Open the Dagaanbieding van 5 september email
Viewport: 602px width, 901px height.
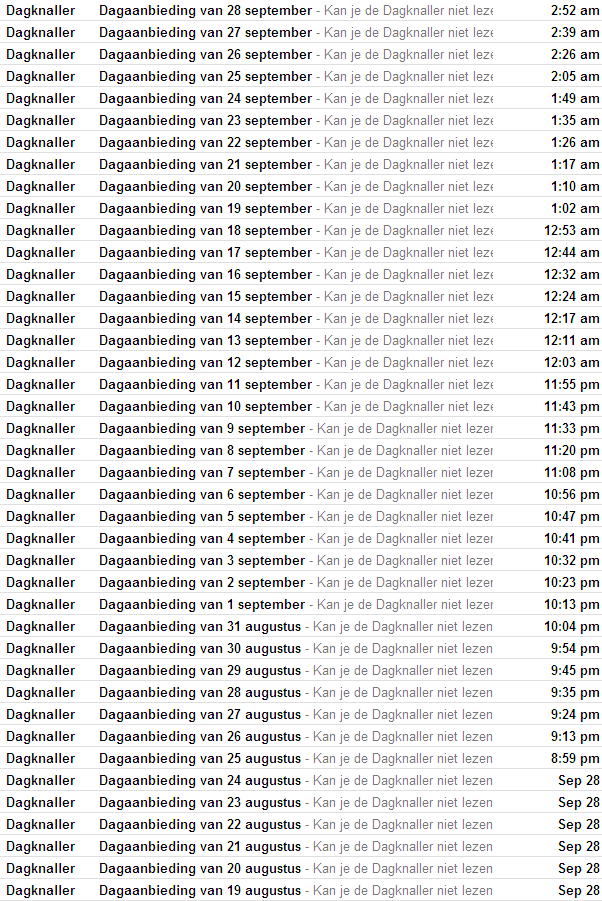click(x=301, y=517)
